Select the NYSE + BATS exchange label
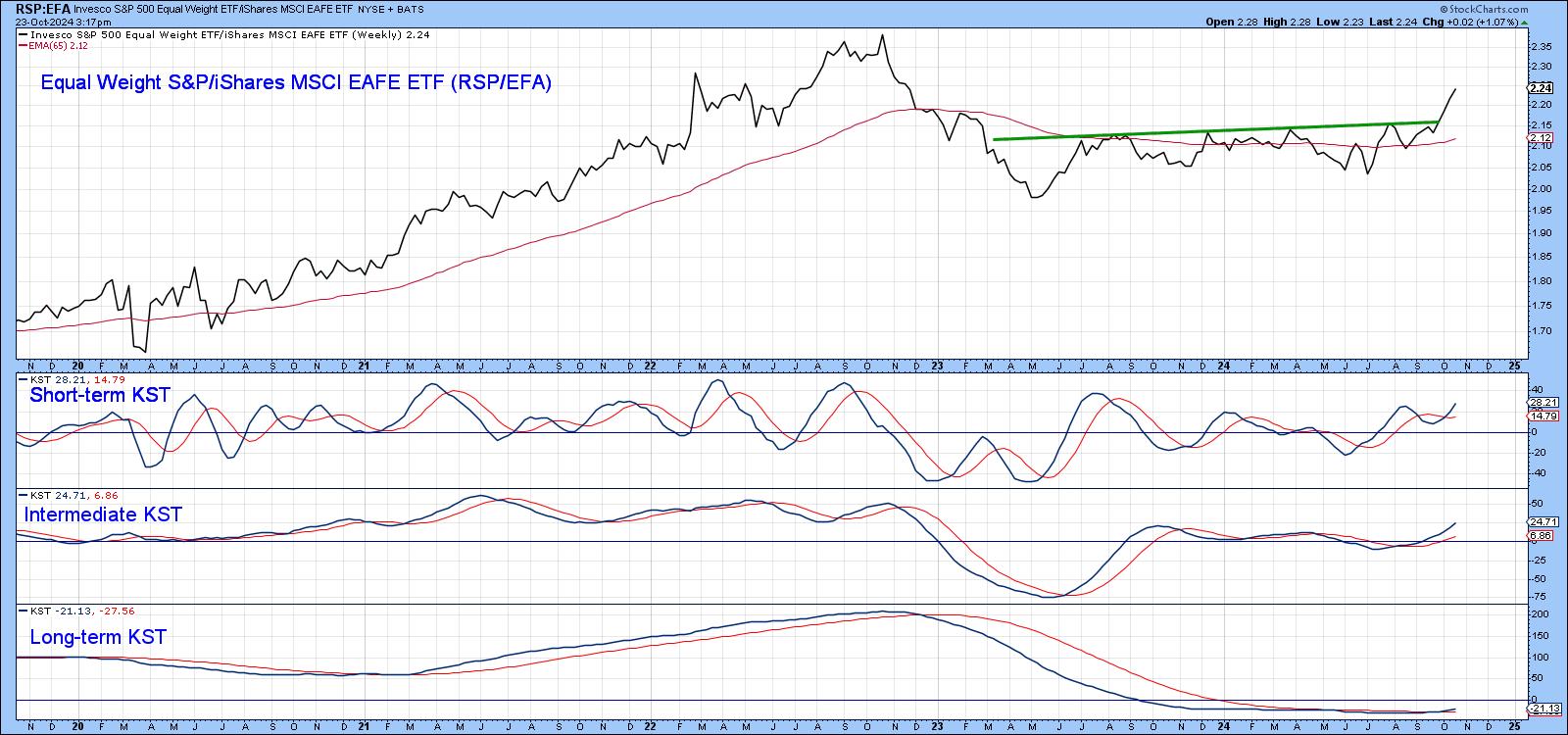The image size is (1568, 735). [x=389, y=9]
